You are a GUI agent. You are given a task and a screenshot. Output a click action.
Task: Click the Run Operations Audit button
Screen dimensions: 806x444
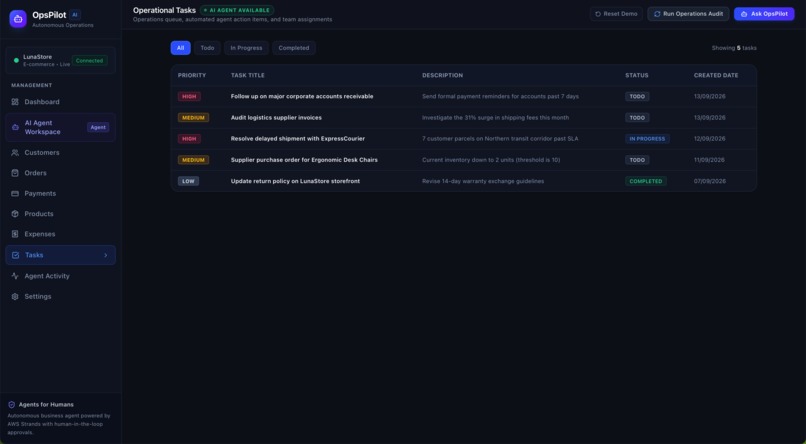tap(688, 14)
